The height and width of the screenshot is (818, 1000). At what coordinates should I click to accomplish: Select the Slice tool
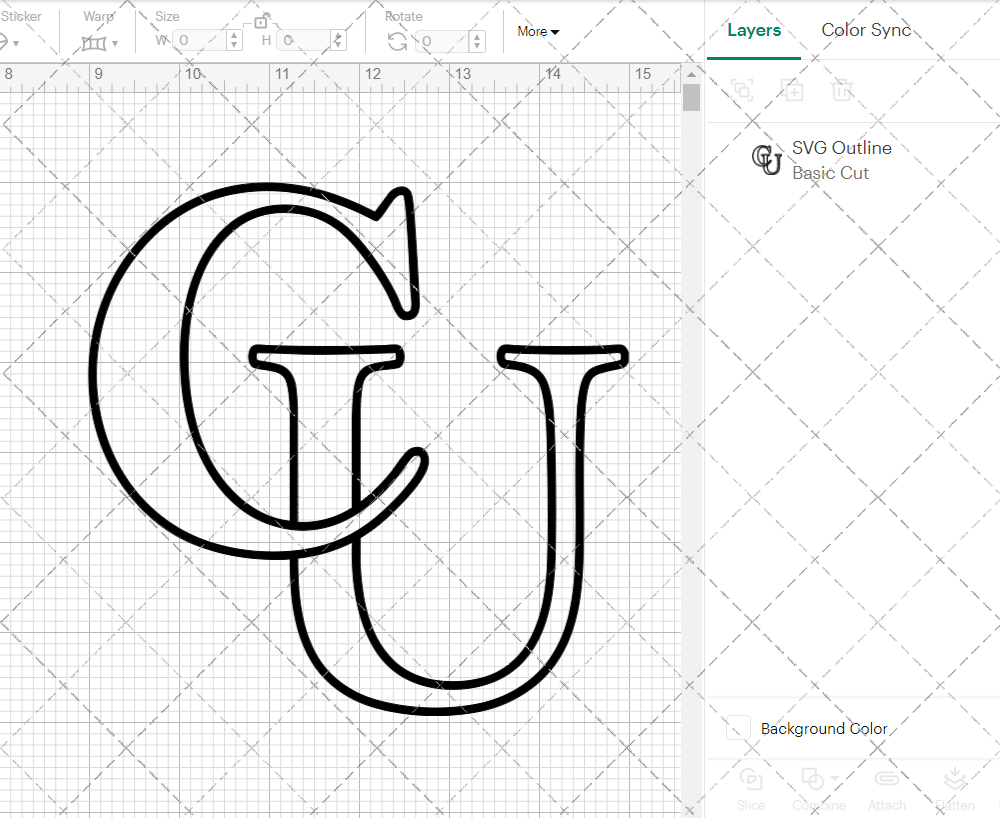750,789
